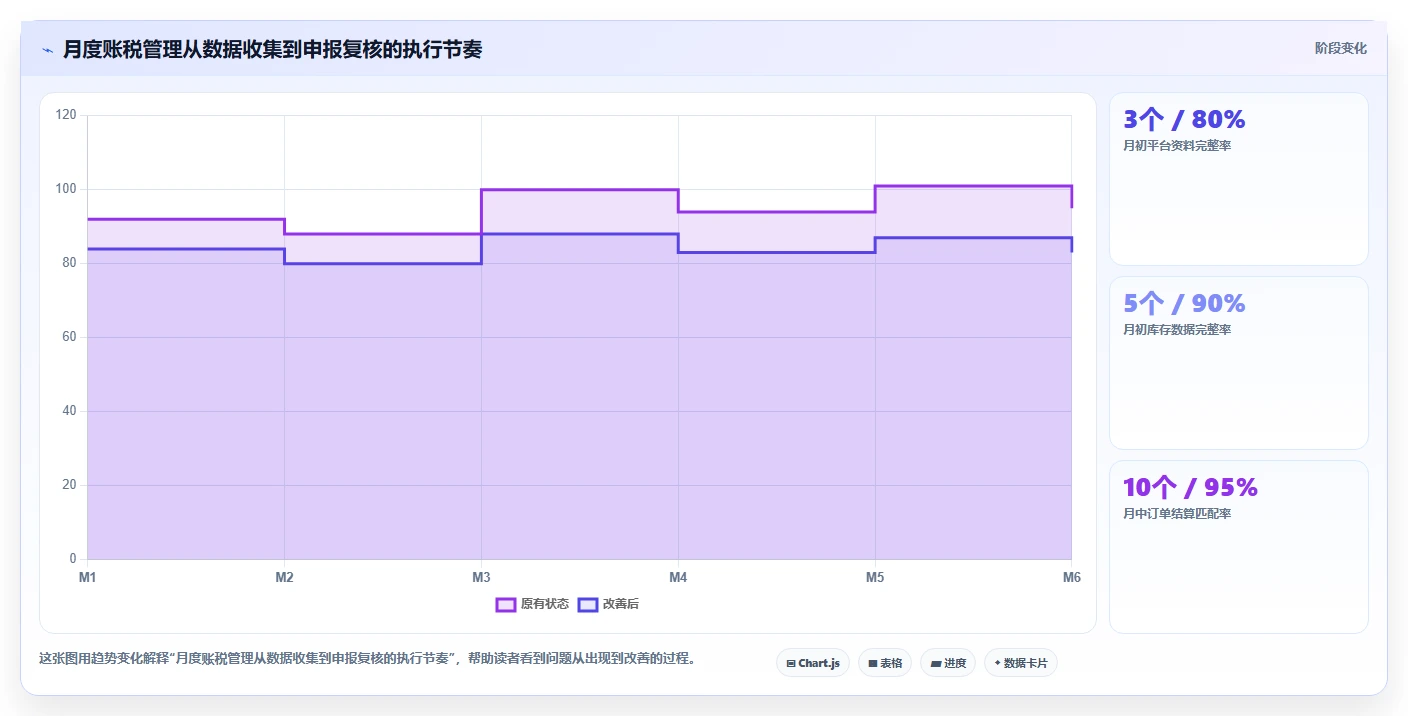Click the 阶段变化 label
Image resolution: width=1408 pixels, height=716 pixels.
1341,48
